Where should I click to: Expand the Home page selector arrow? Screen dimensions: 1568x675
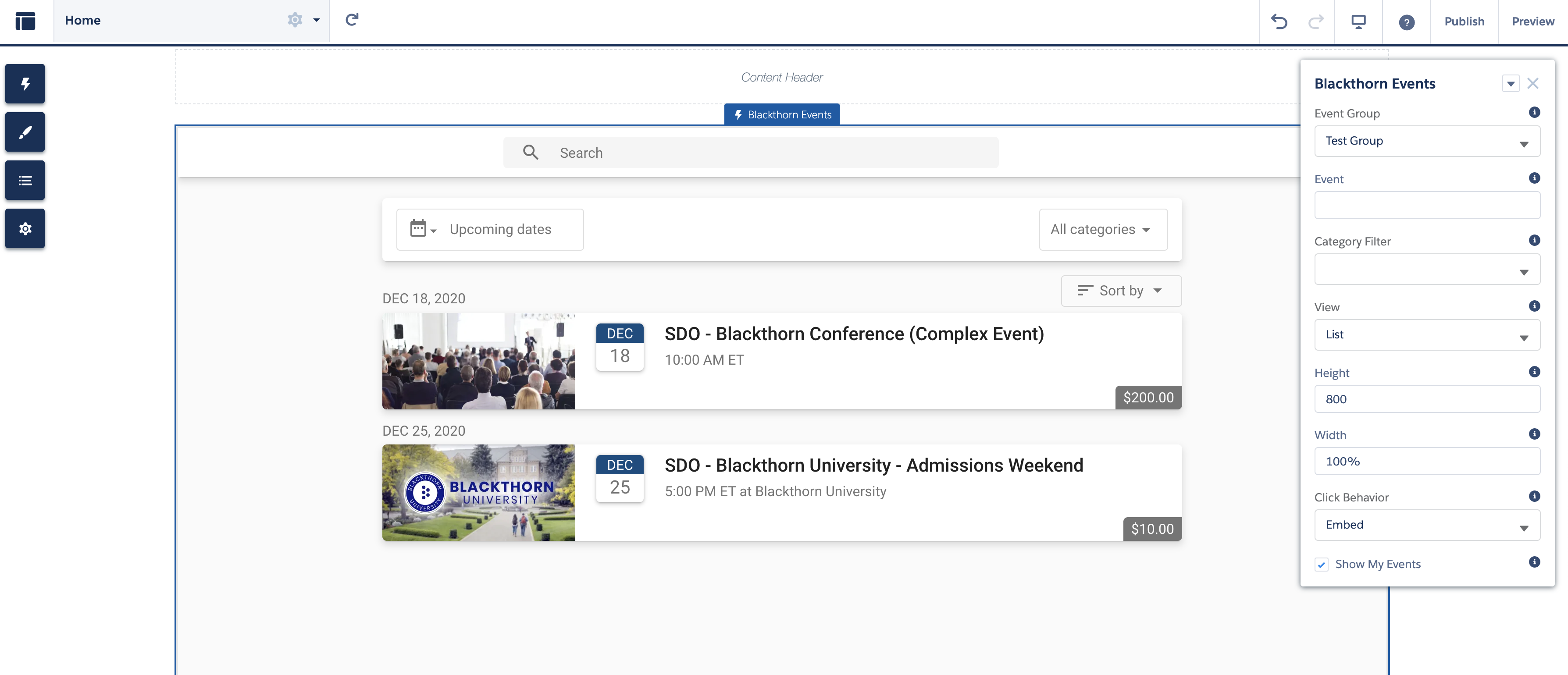point(317,20)
